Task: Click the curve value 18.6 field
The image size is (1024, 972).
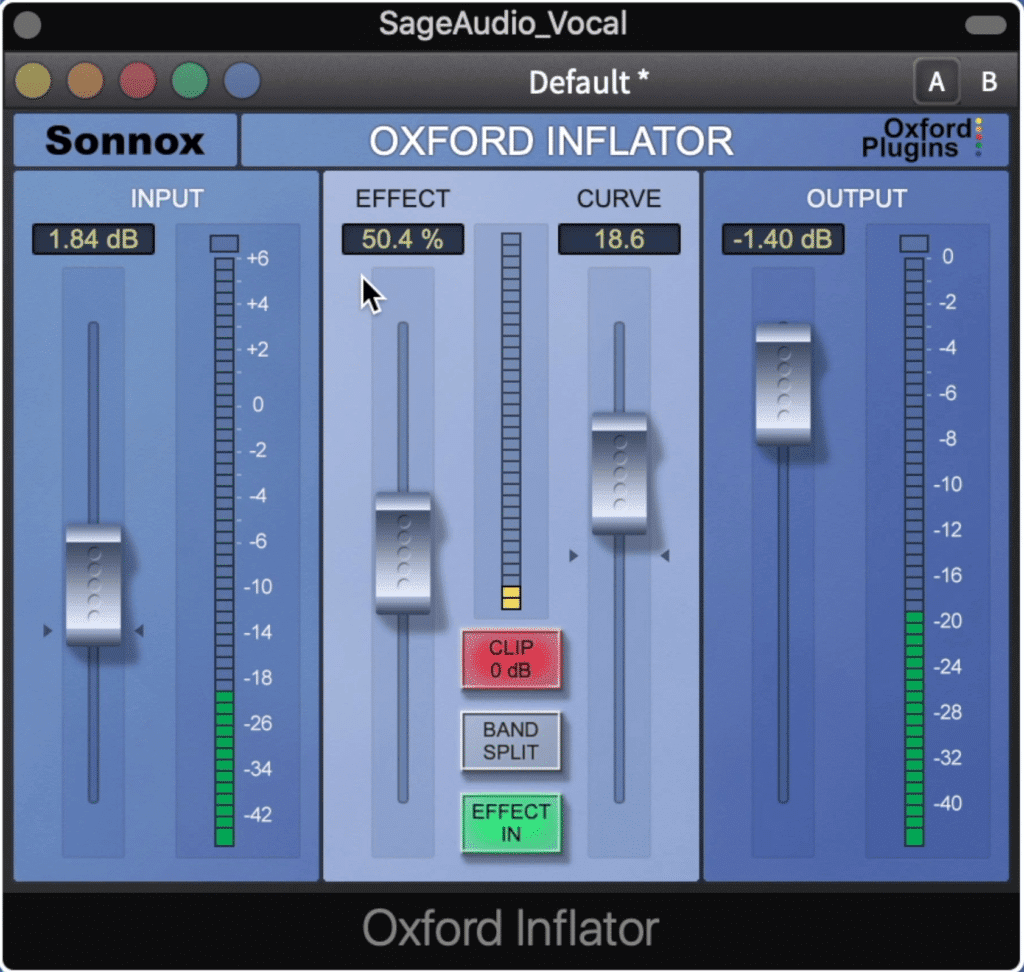Action: pyautogui.click(x=619, y=239)
